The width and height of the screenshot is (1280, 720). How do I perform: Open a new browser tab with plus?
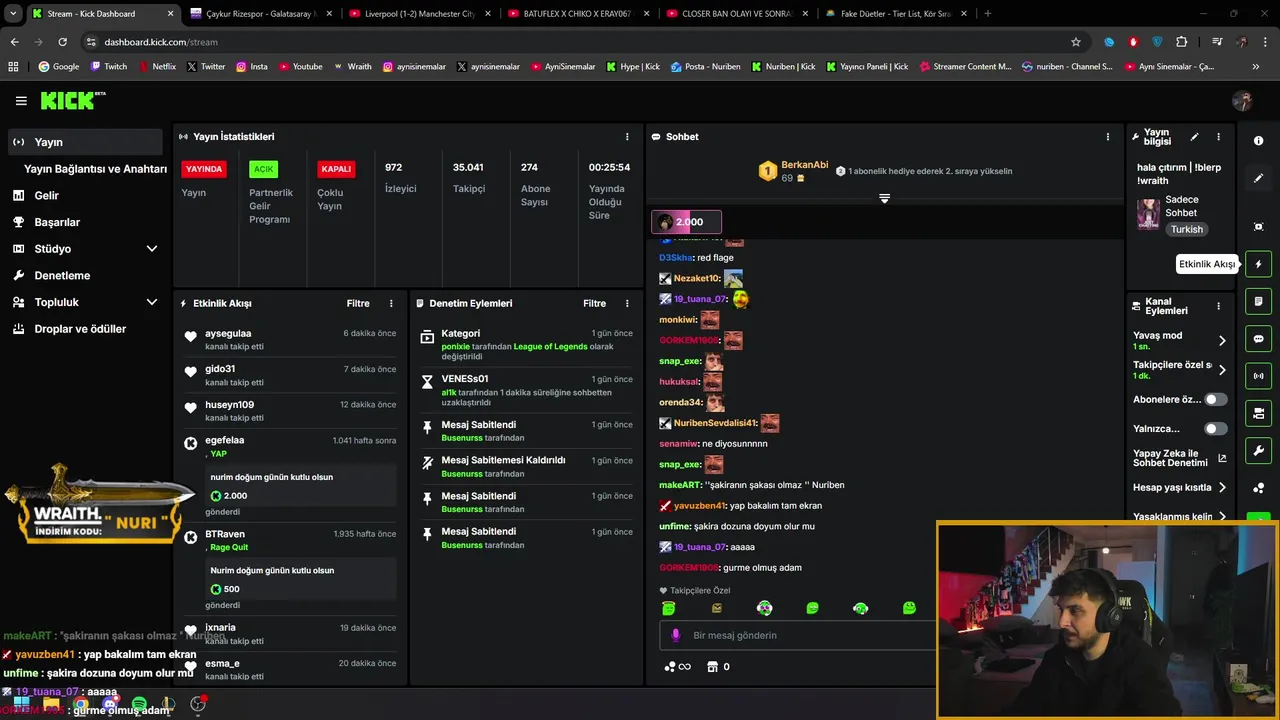pyautogui.click(x=988, y=14)
